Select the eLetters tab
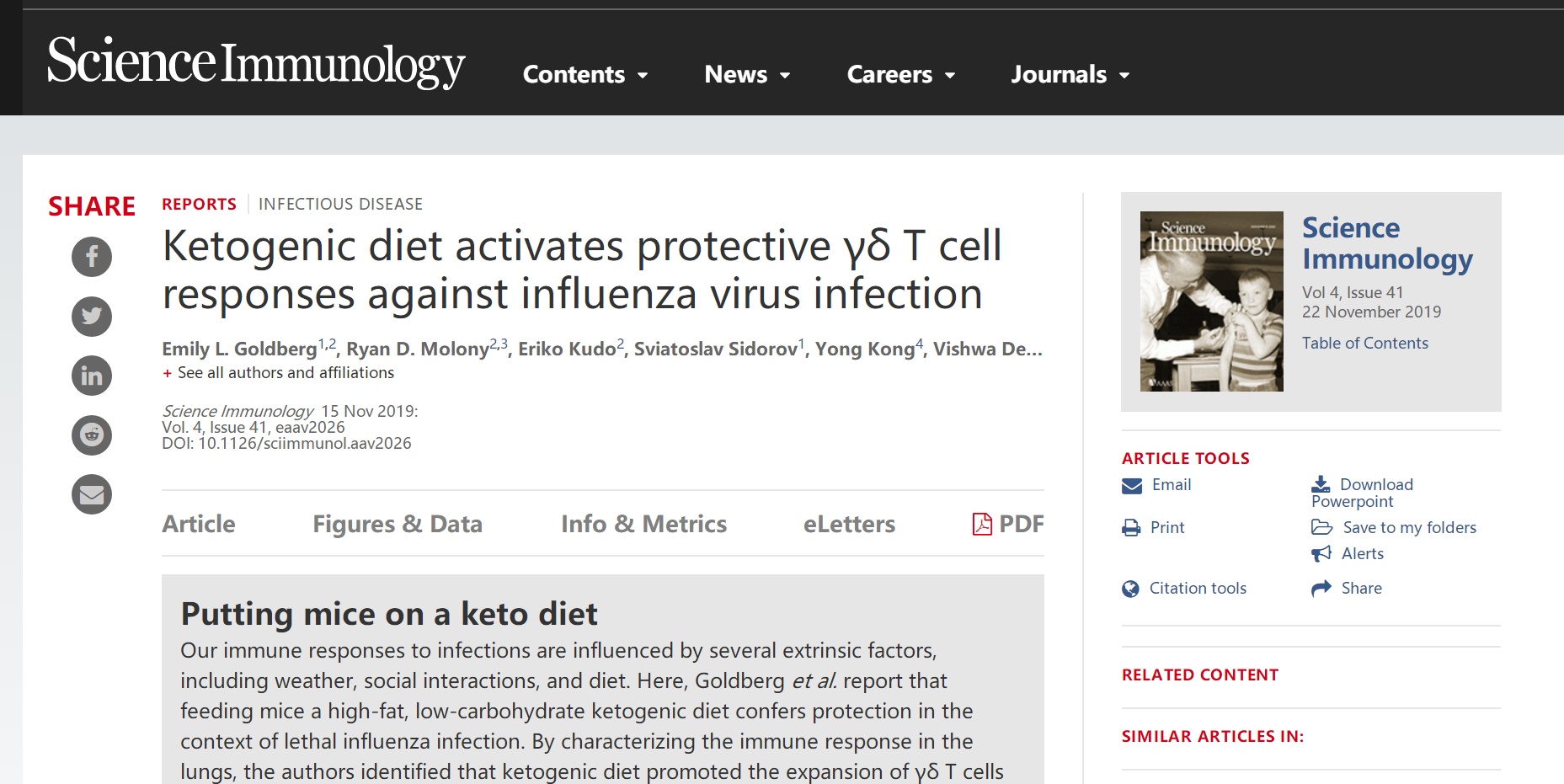The height and width of the screenshot is (784, 1564). [x=849, y=524]
